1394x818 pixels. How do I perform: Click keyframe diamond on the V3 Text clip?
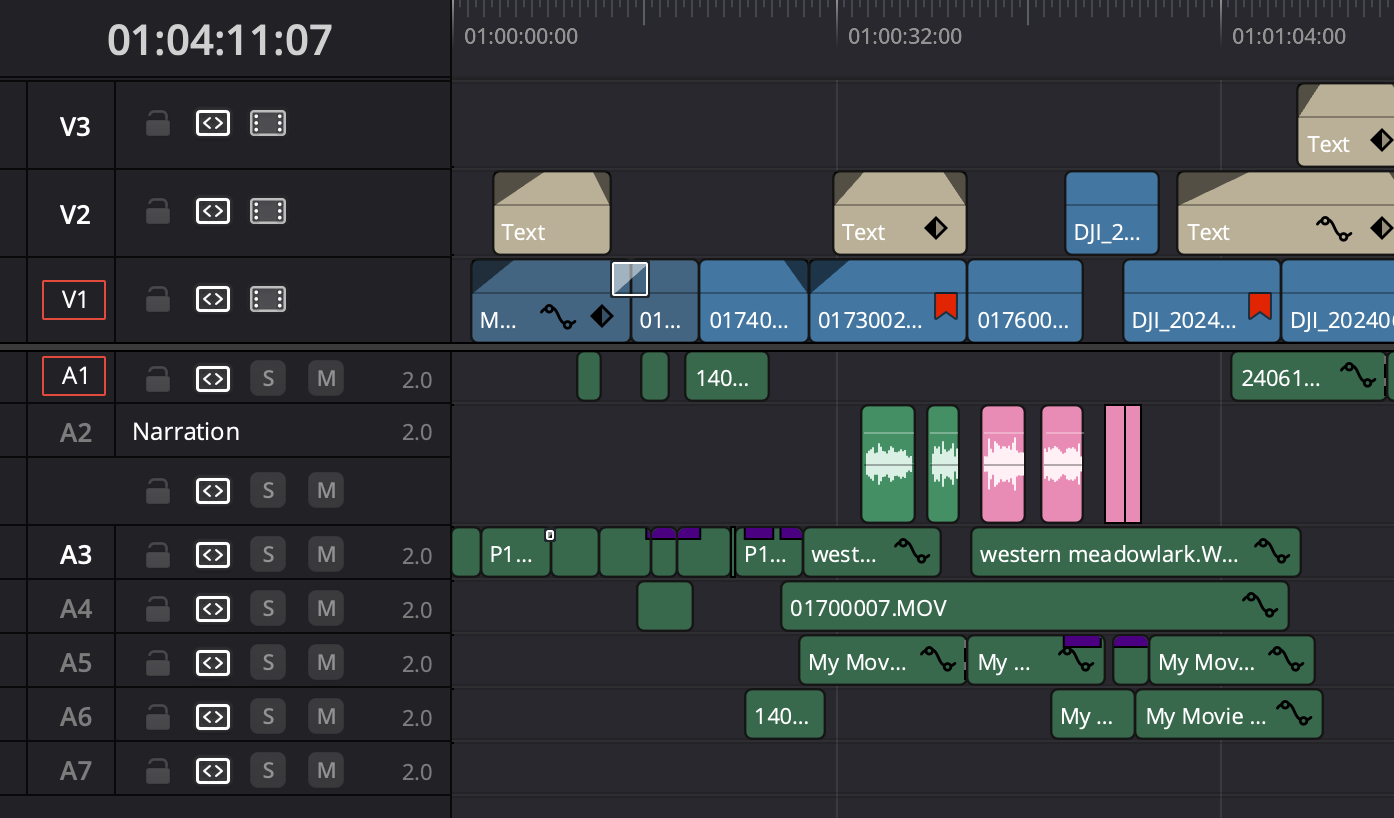(x=1381, y=141)
